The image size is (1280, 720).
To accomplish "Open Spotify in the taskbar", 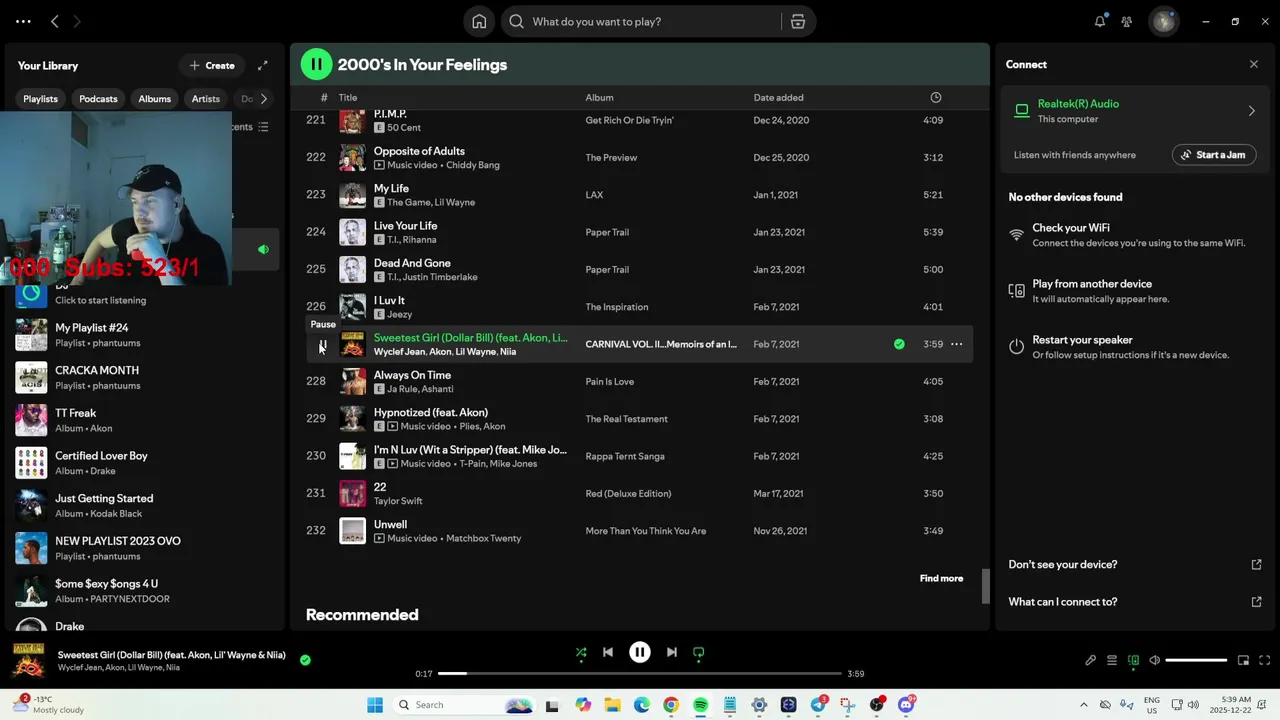I will (x=700, y=705).
